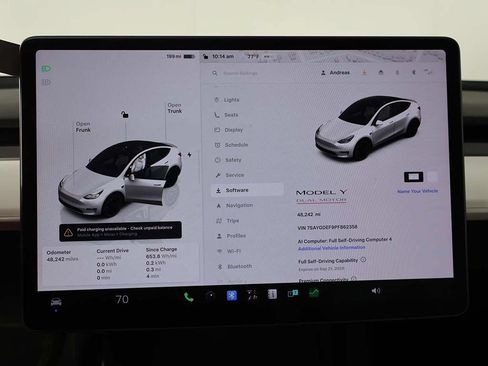Tap the white car image in Software panel
The width and height of the screenshot is (488, 366).
(368, 128)
